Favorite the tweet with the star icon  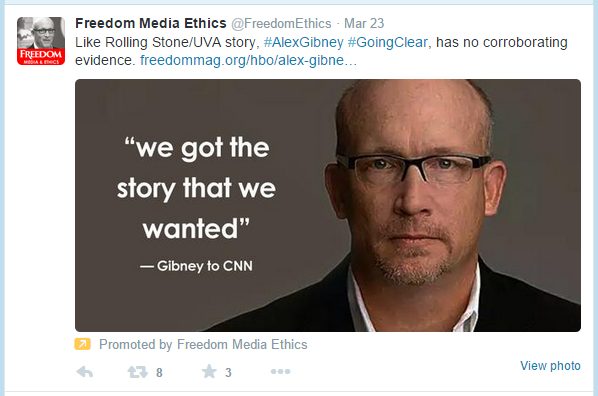tap(209, 371)
